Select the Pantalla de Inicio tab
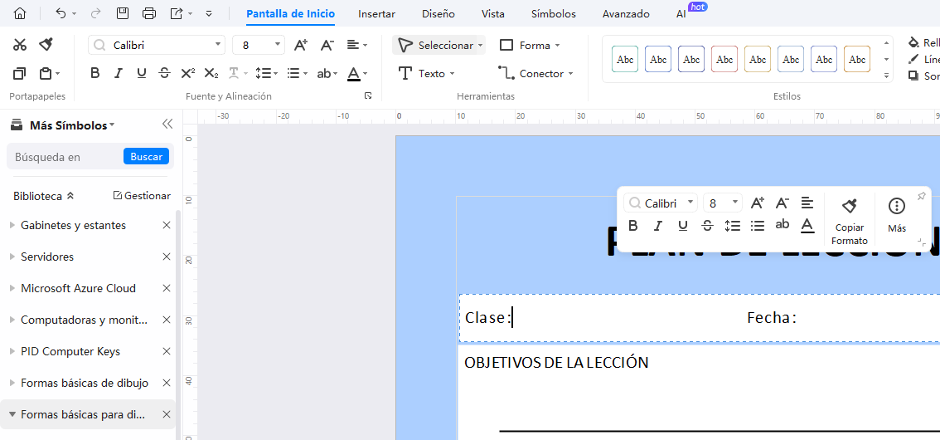Viewport: 941px width, 441px height. (x=290, y=14)
